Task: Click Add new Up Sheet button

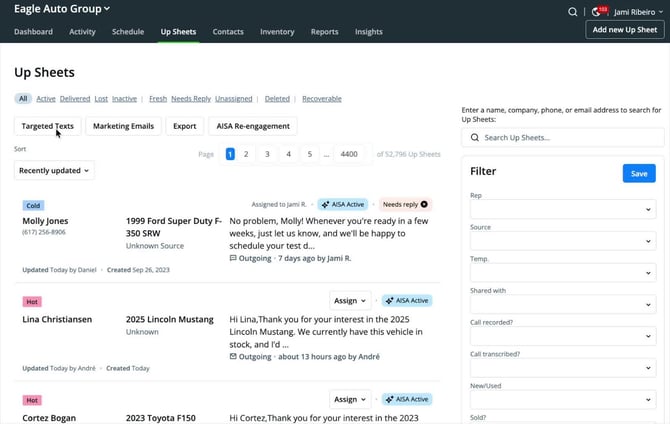Action: pyautogui.click(x=625, y=29)
